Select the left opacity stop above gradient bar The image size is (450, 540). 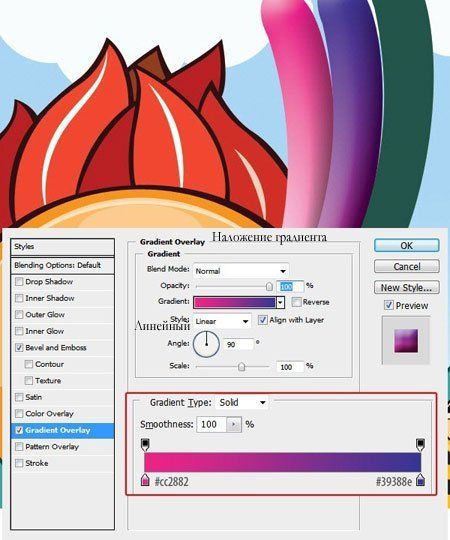(x=145, y=445)
